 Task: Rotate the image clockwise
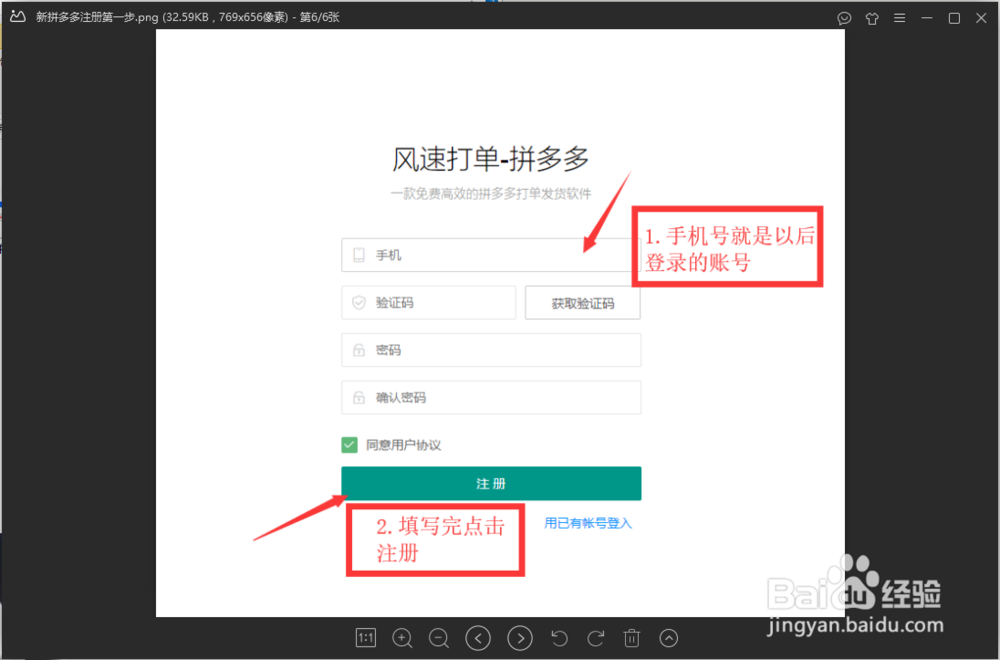tap(596, 638)
